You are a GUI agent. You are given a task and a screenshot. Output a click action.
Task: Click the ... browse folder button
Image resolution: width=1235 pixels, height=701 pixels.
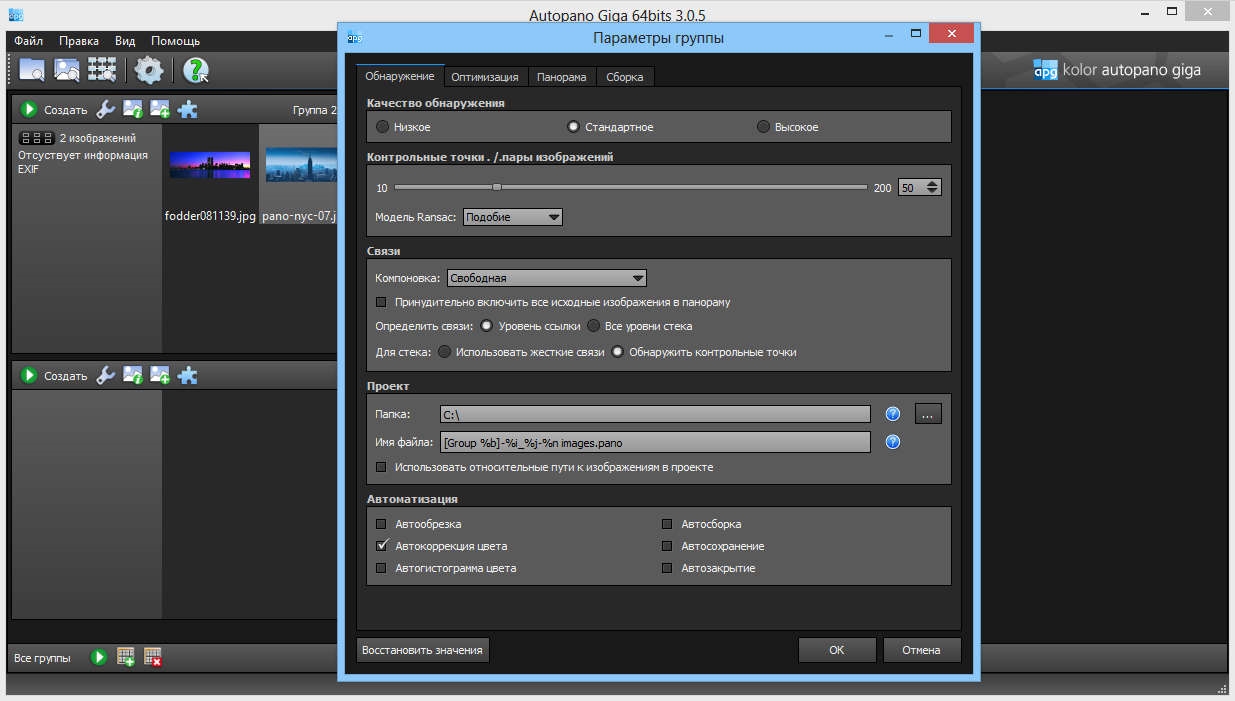pyautogui.click(x=928, y=414)
